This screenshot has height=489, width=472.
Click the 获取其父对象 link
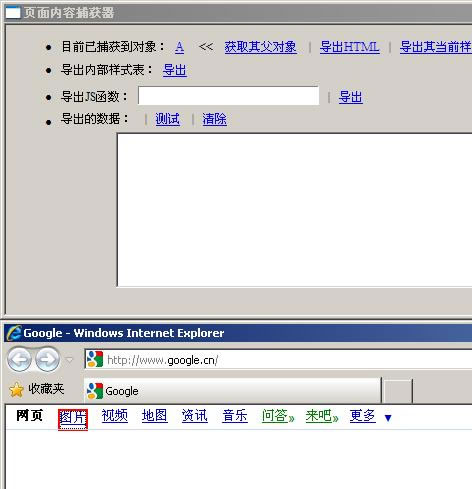pyautogui.click(x=260, y=47)
